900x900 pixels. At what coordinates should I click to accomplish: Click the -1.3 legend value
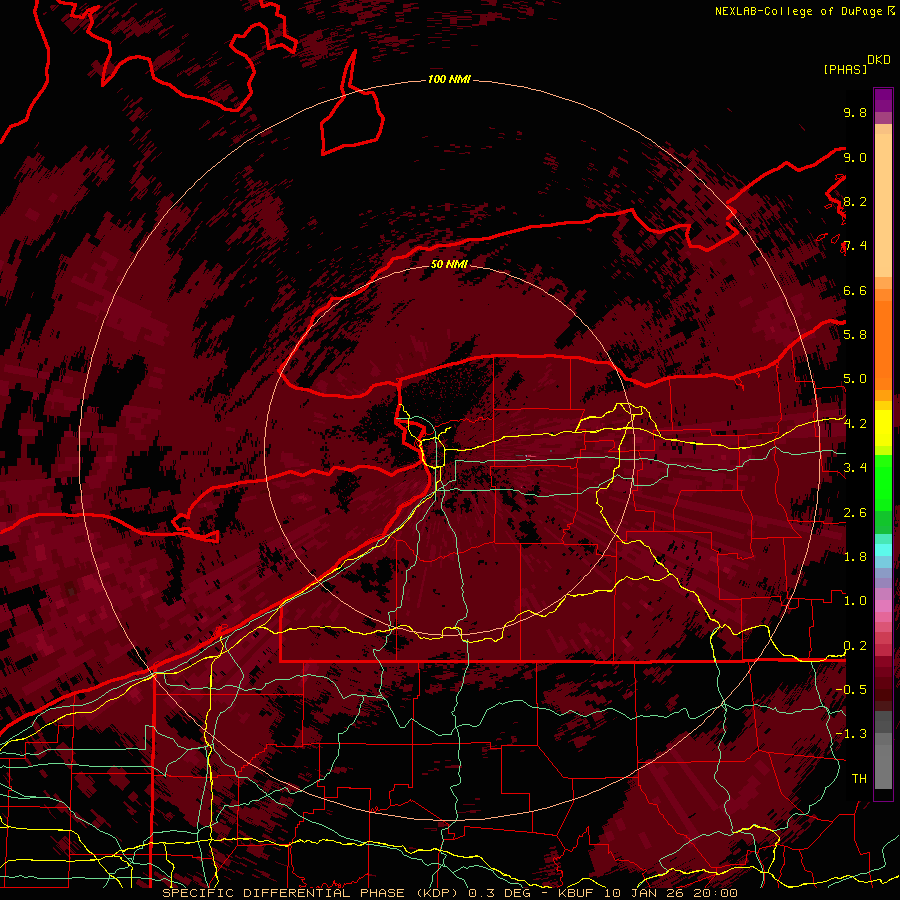coord(852,734)
